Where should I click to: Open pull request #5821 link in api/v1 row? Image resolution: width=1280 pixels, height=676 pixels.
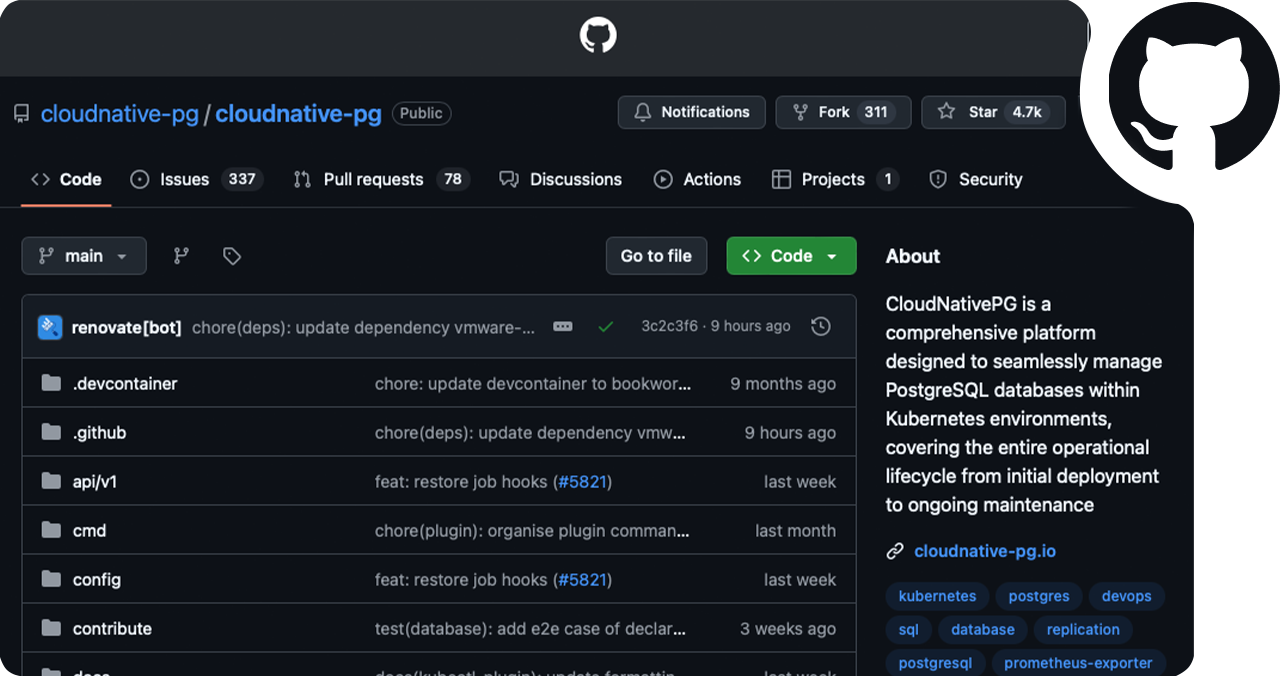point(583,482)
